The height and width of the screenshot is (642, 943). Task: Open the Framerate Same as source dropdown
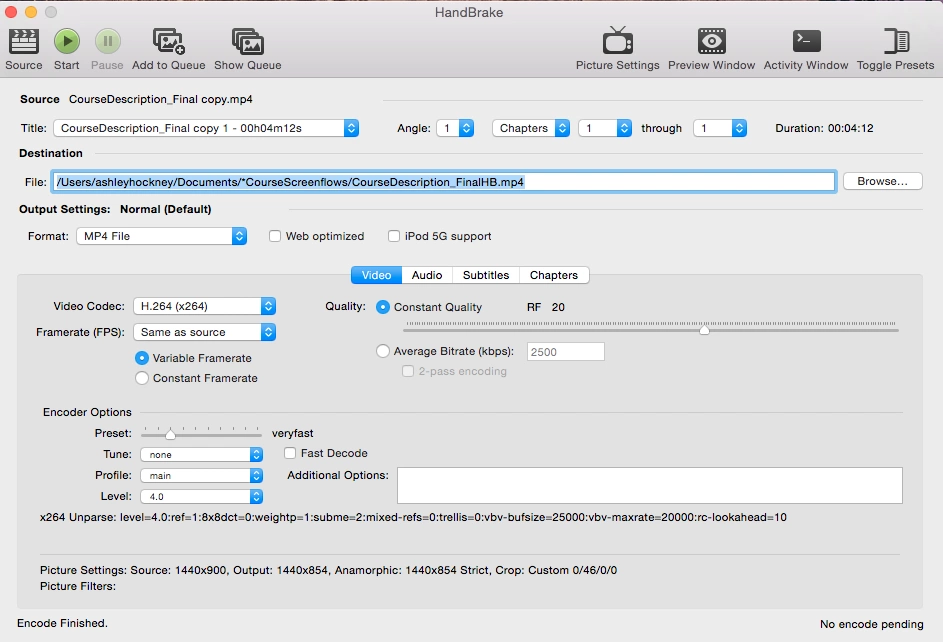(x=204, y=332)
